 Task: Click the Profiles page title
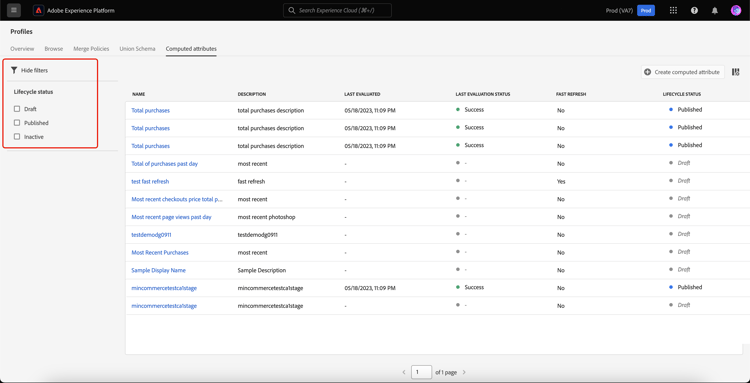pos(22,32)
